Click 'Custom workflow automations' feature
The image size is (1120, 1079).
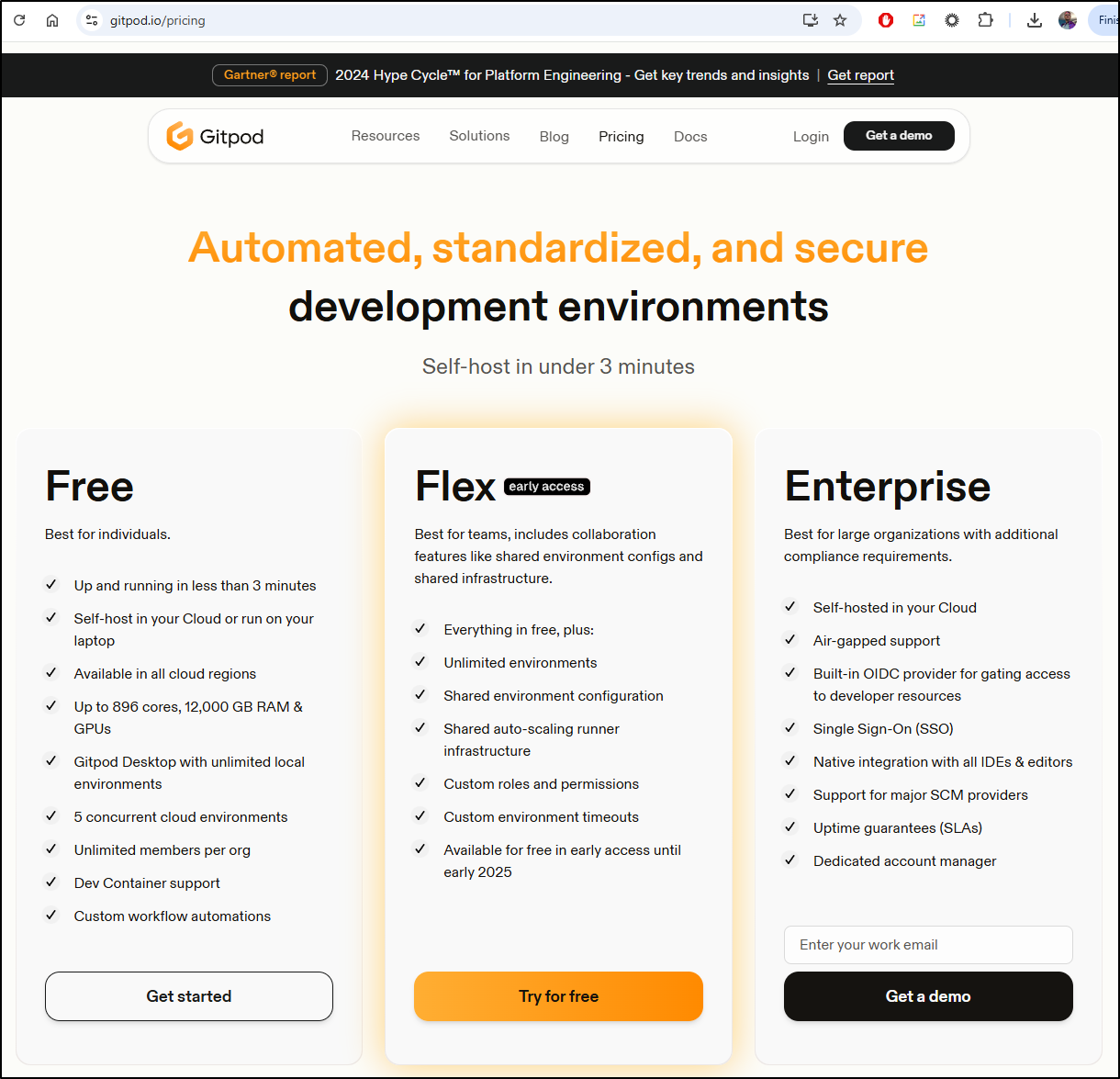173,916
